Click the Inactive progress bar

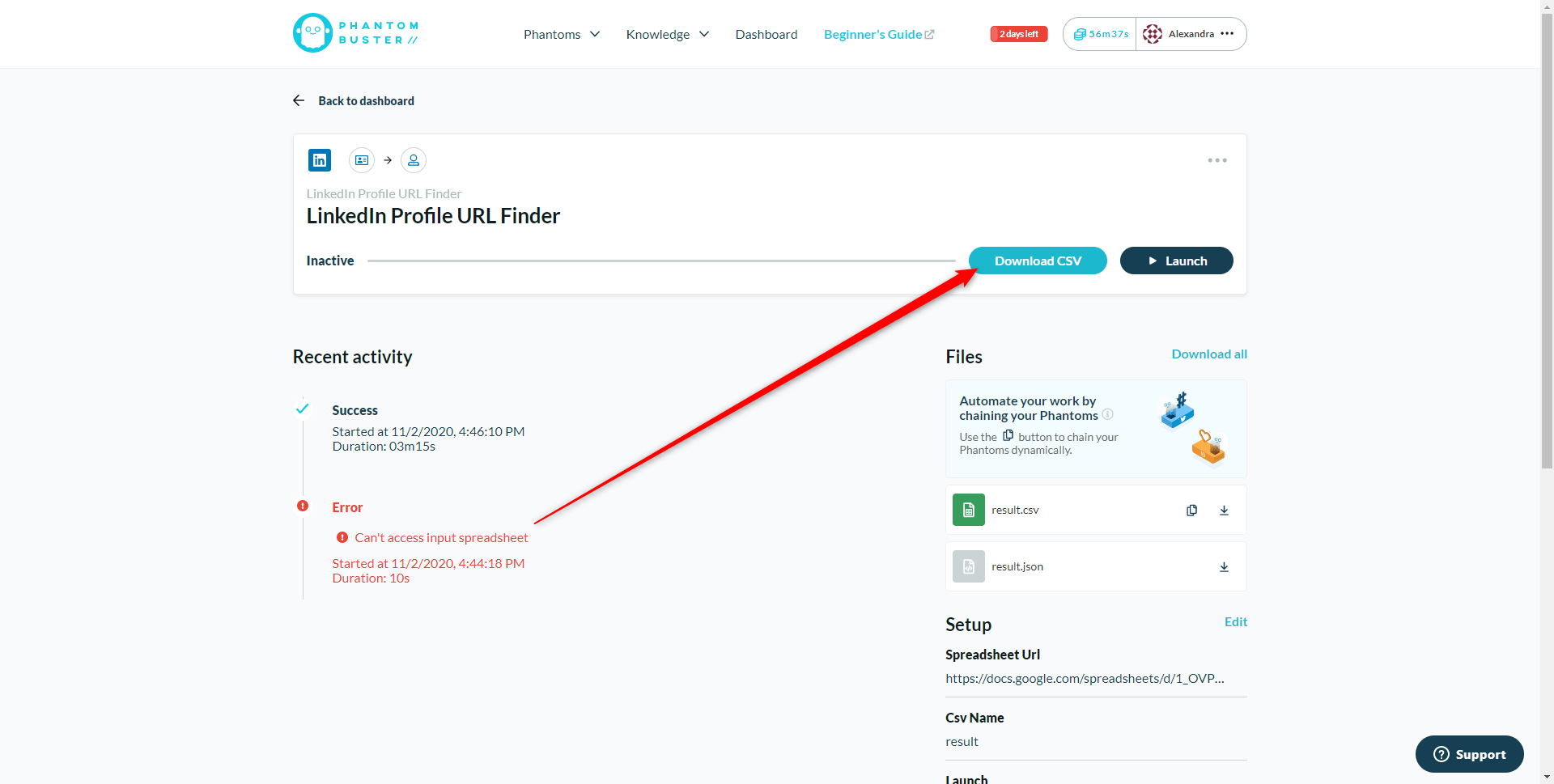[661, 261]
